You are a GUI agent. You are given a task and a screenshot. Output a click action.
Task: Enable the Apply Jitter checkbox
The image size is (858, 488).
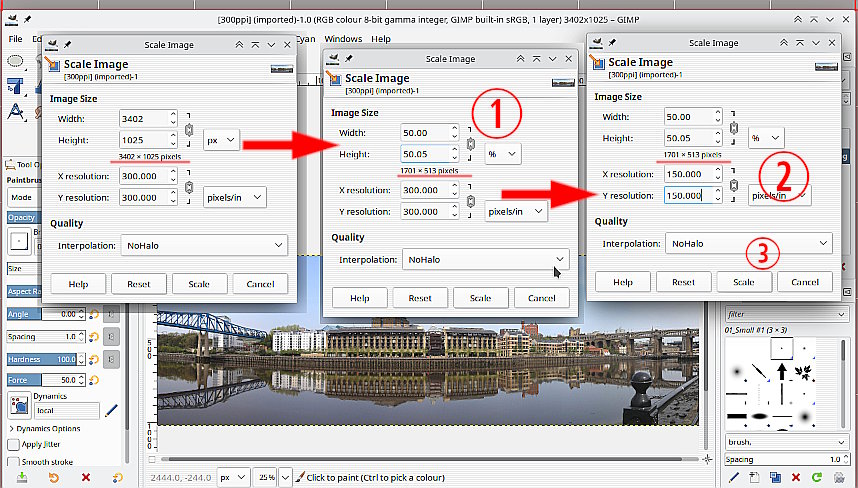(x=13, y=444)
